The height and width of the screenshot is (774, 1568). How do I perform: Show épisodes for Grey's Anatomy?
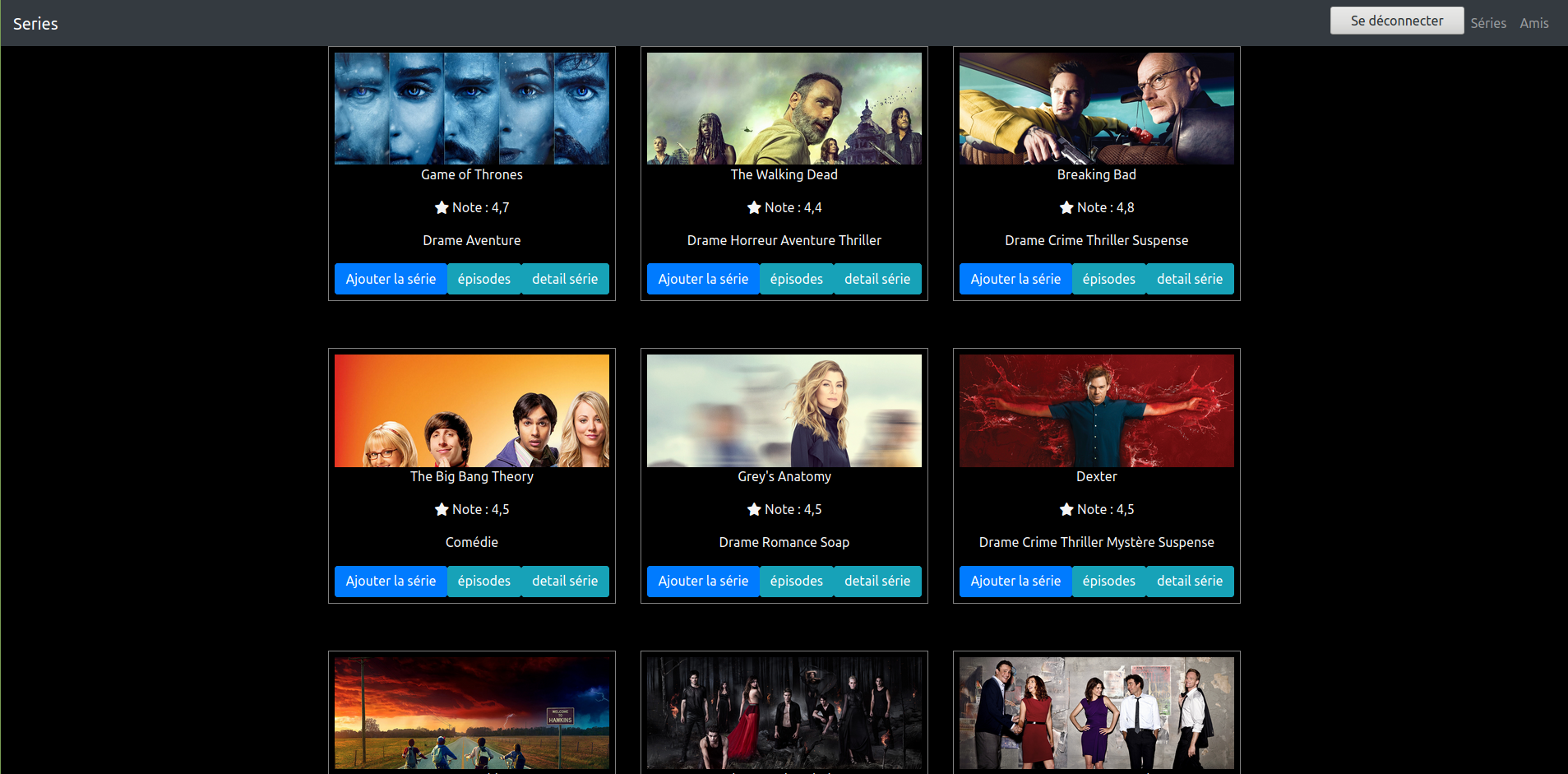[x=796, y=581]
